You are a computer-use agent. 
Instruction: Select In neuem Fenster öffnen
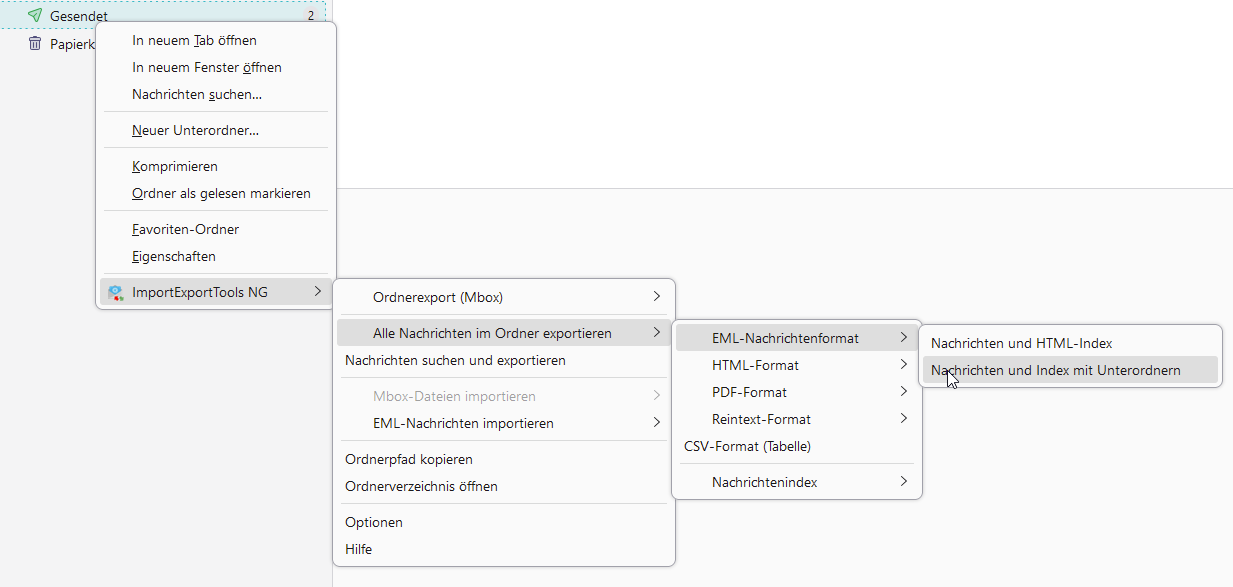pyautogui.click(x=206, y=67)
